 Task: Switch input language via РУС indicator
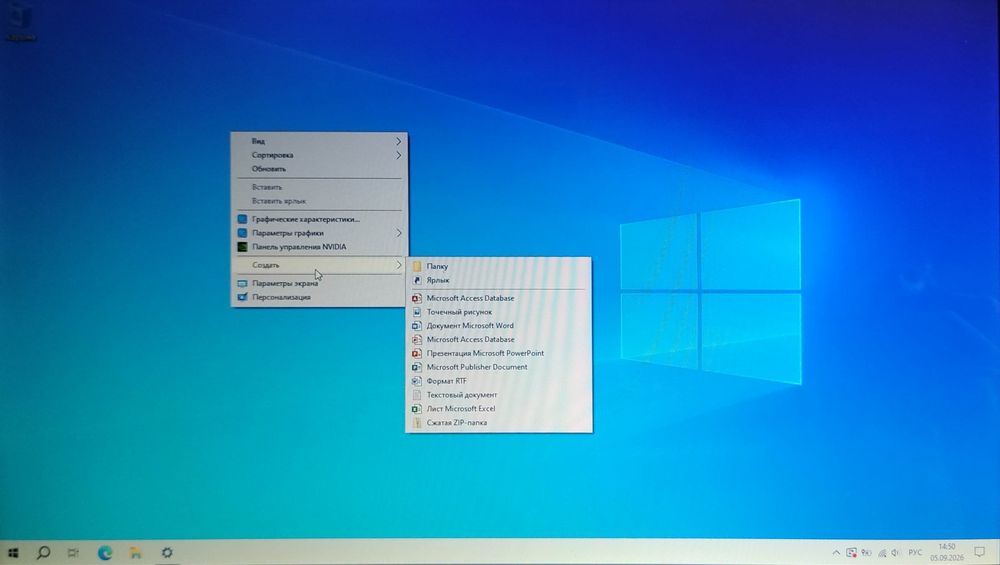pos(915,553)
